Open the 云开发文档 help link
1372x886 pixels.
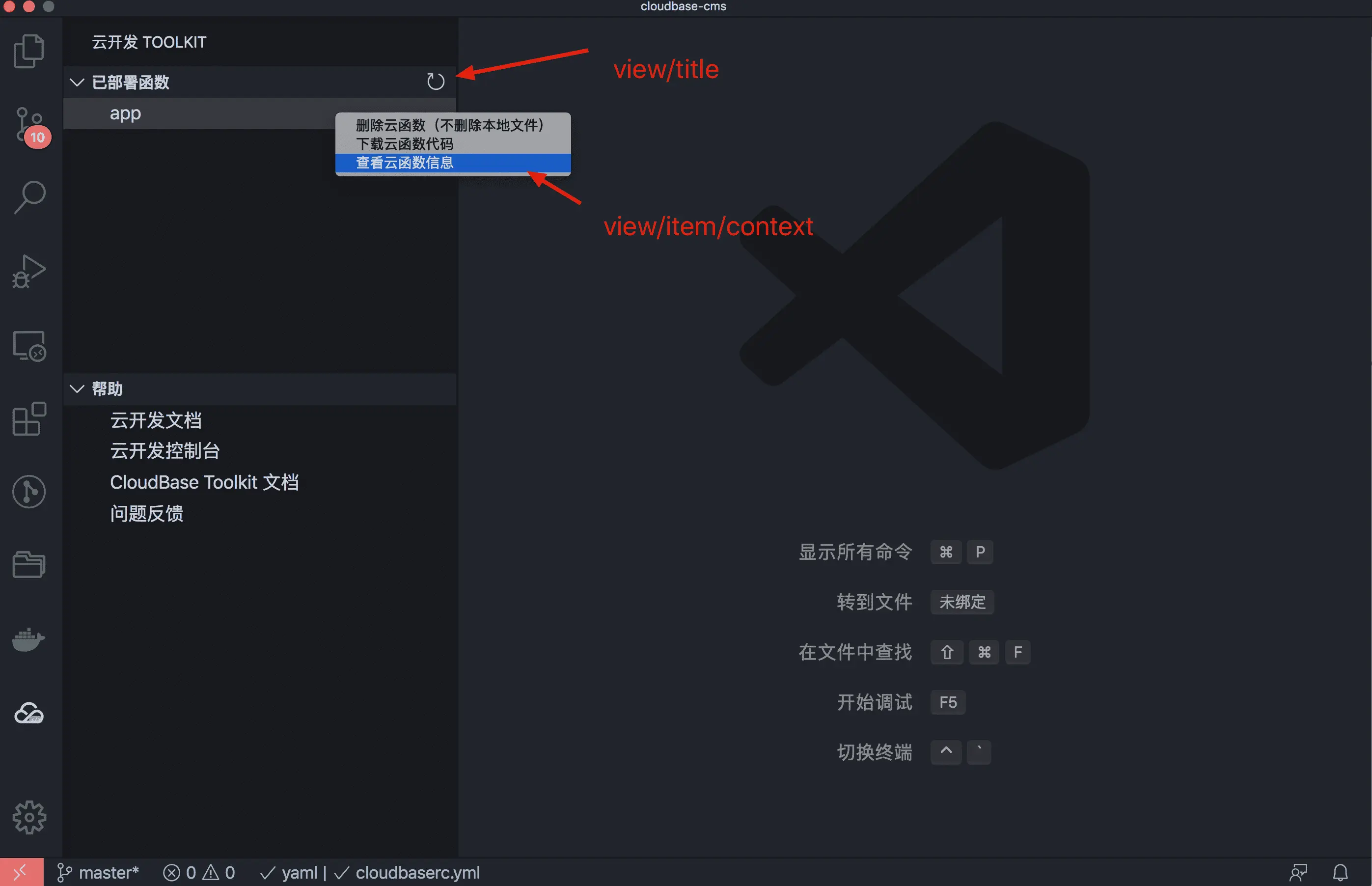click(156, 420)
